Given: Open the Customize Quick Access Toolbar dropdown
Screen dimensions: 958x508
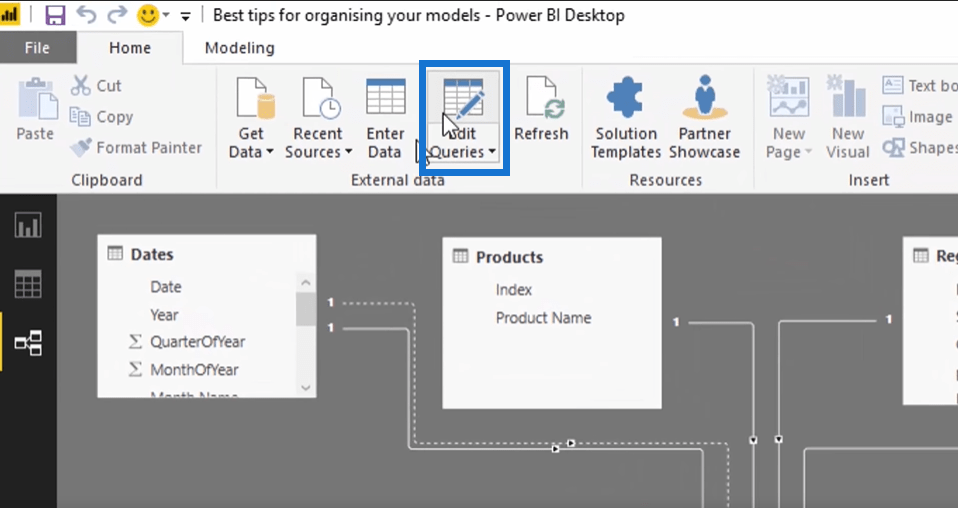Looking at the screenshot, I should (185, 17).
